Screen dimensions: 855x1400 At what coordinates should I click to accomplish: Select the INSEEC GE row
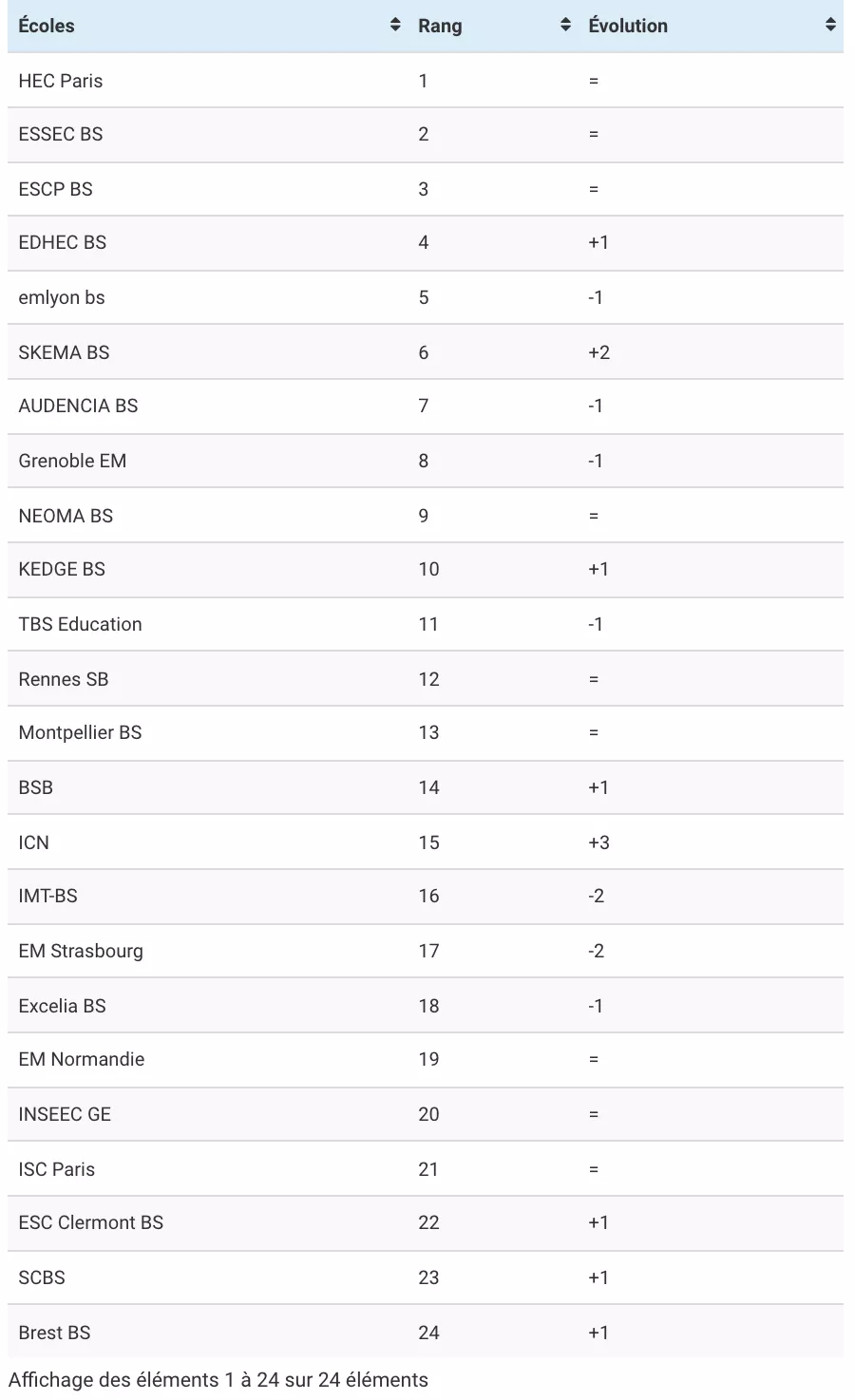pyautogui.click(x=426, y=1114)
